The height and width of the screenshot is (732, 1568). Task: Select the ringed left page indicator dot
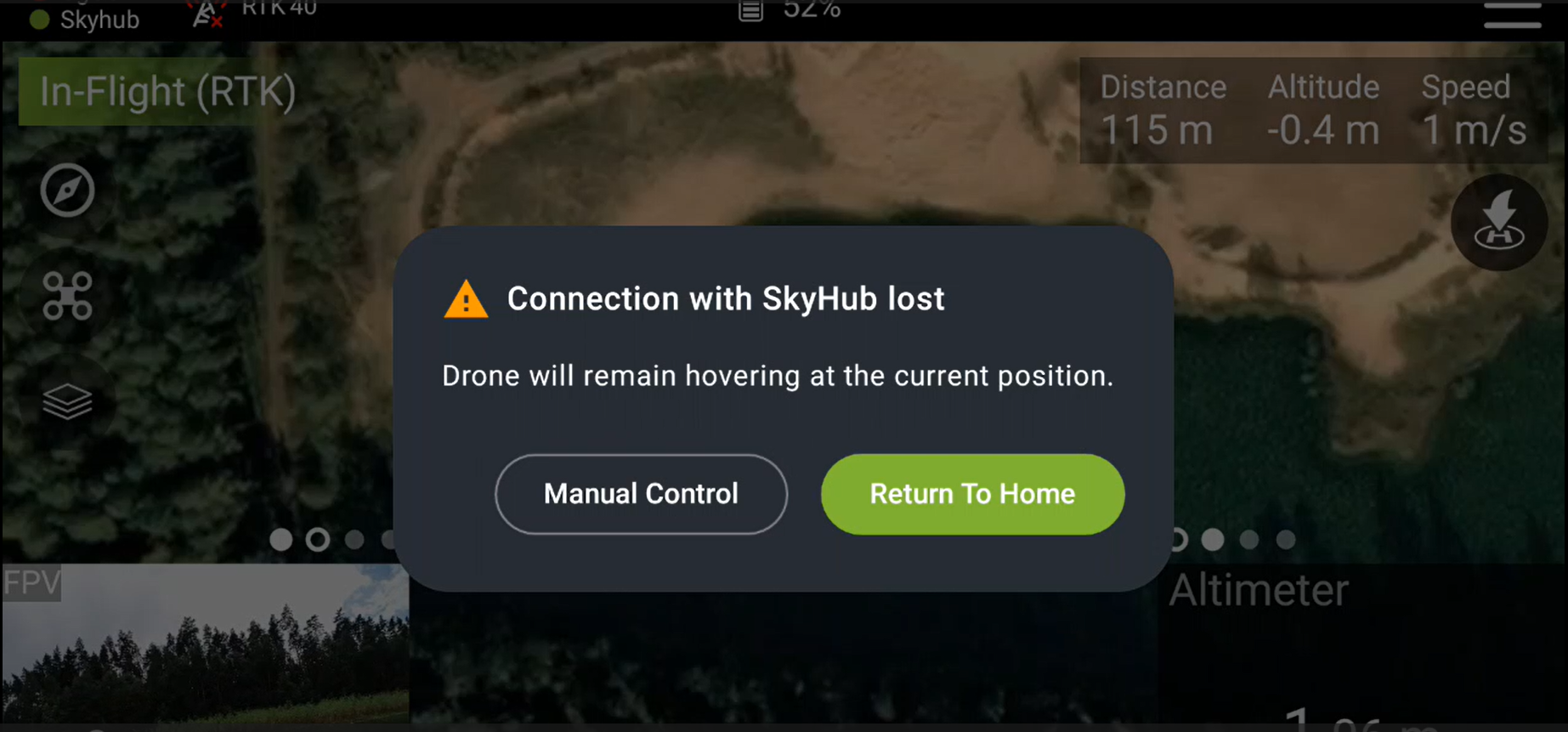pos(318,539)
